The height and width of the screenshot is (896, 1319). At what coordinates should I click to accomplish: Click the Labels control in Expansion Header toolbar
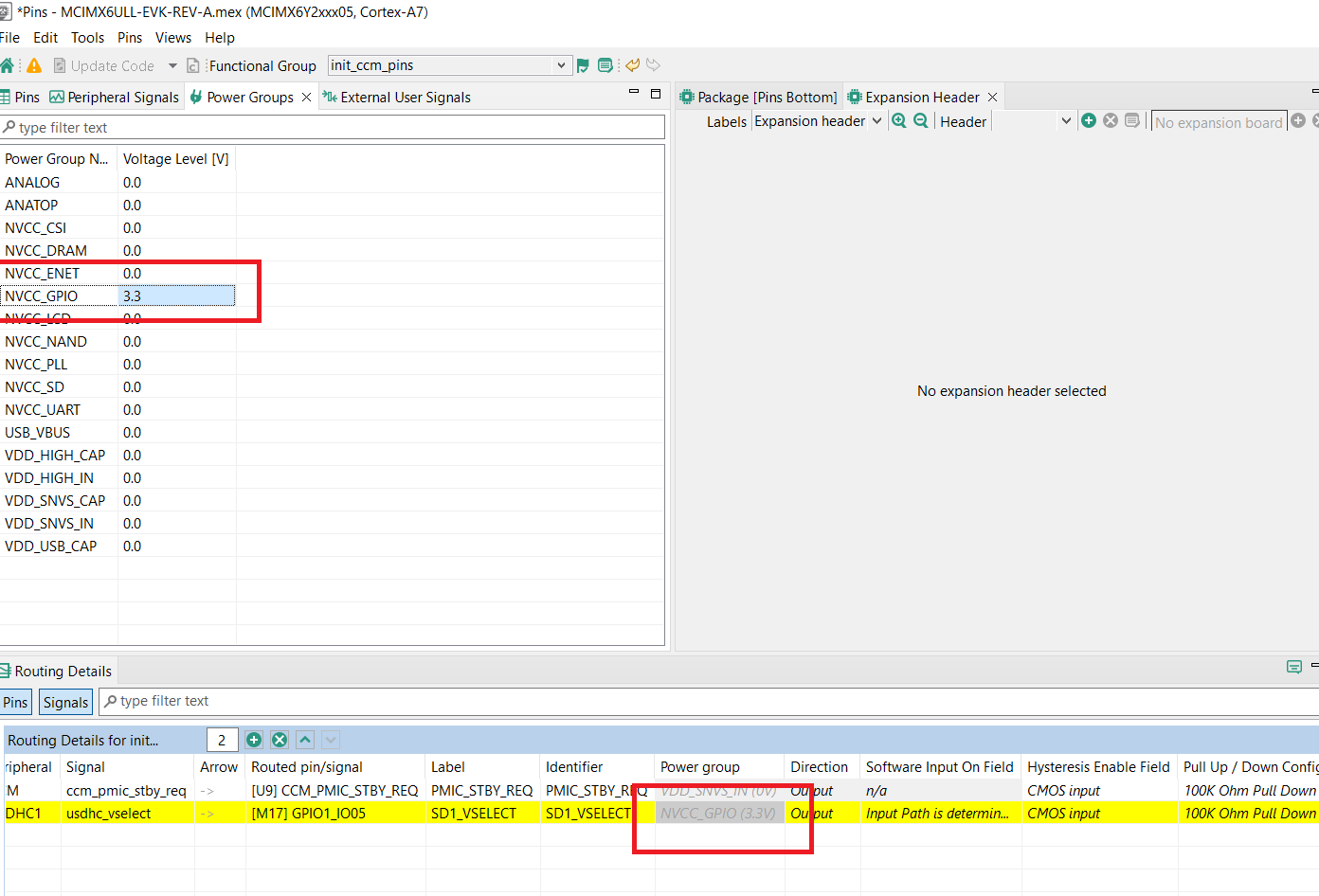(x=727, y=121)
